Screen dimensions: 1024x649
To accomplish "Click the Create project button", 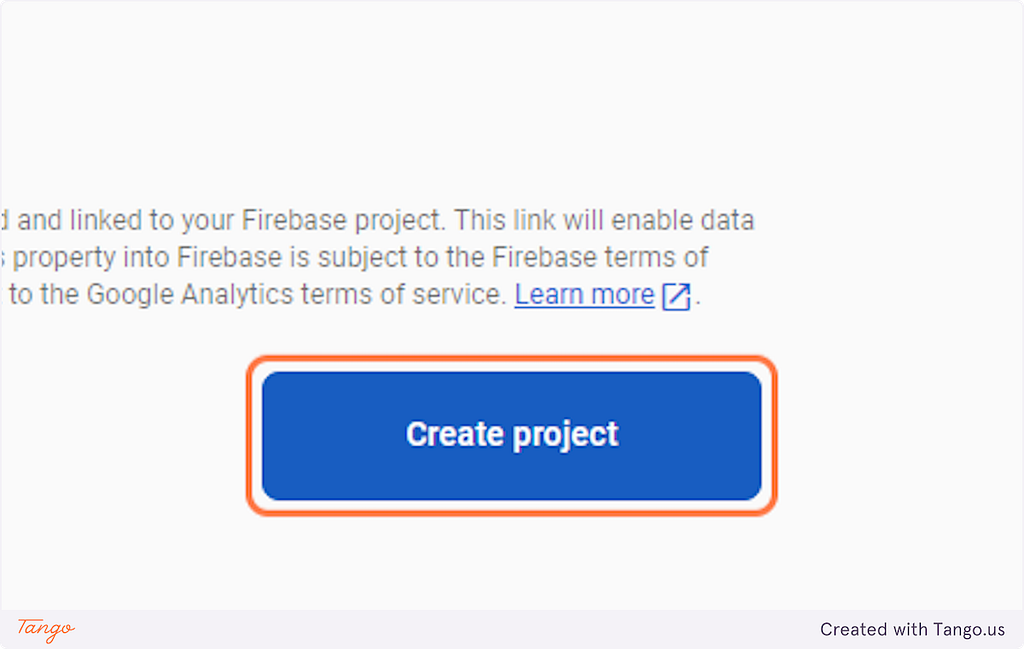I will tap(511, 435).
